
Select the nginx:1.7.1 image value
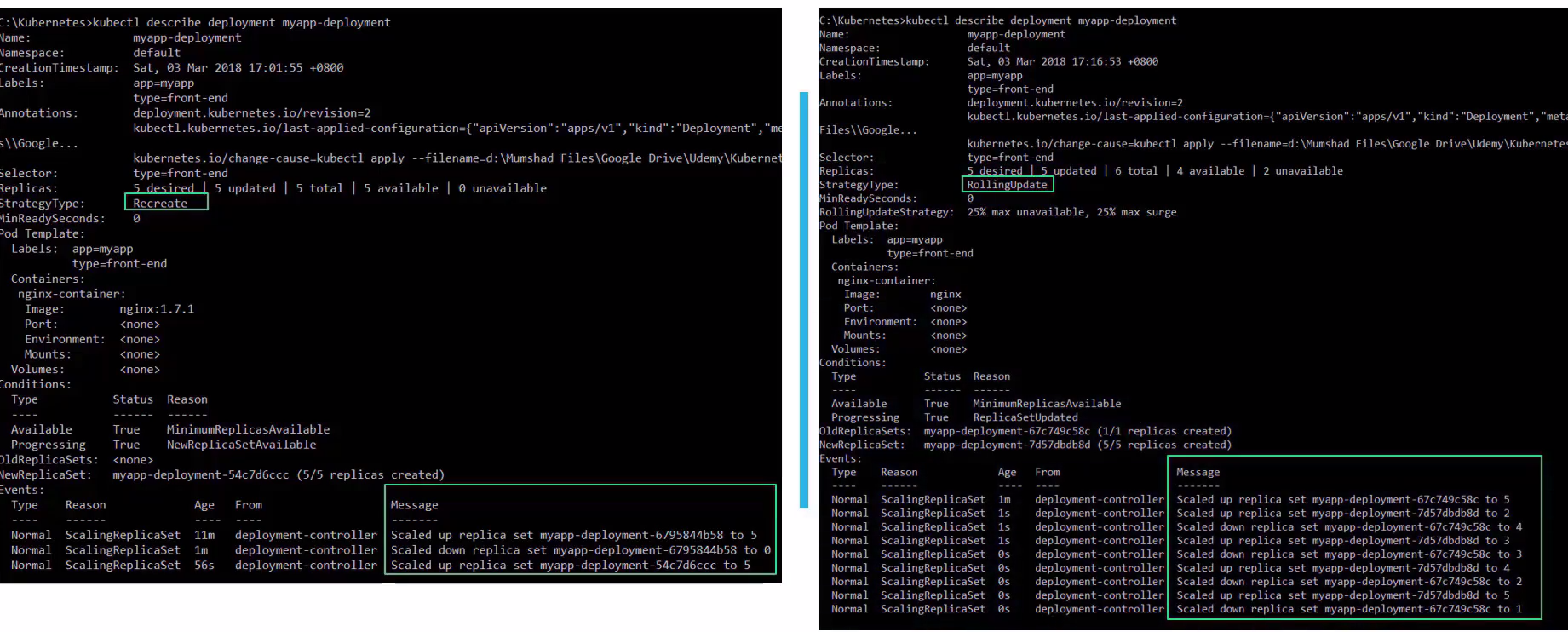click(157, 309)
